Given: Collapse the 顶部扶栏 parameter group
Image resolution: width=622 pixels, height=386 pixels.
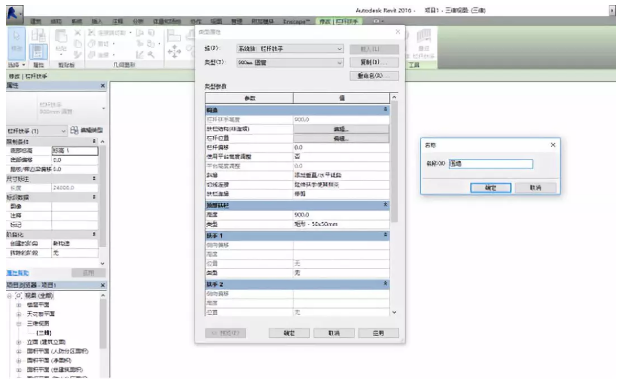Looking at the screenshot, I should tap(385, 205).
